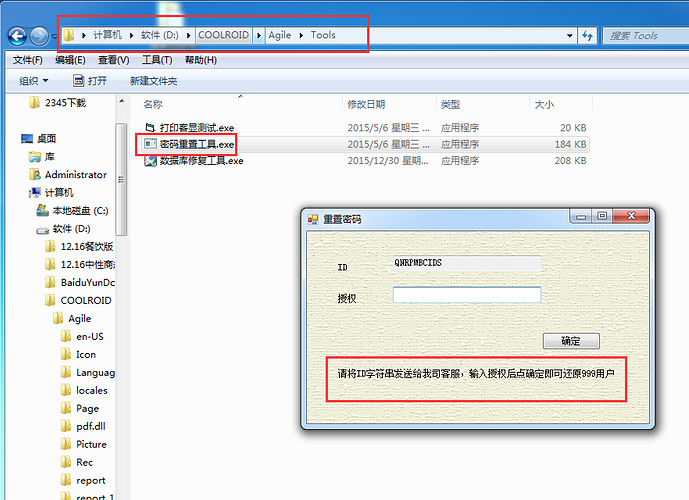This screenshot has height=500, width=689.
Task: Click the Agile breadcrumb segment
Action: [280, 35]
